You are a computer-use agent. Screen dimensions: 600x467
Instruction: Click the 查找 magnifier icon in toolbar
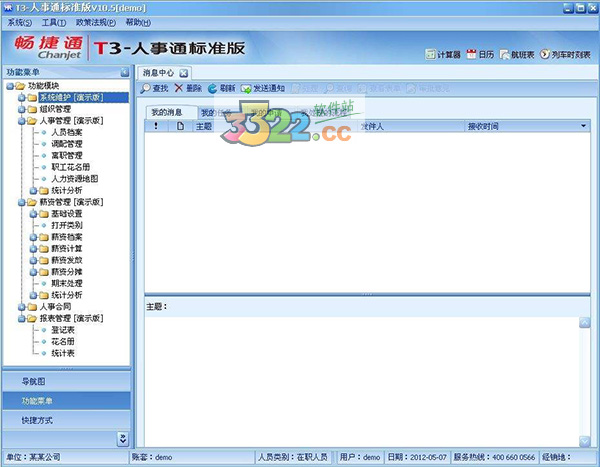pos(145,88)
